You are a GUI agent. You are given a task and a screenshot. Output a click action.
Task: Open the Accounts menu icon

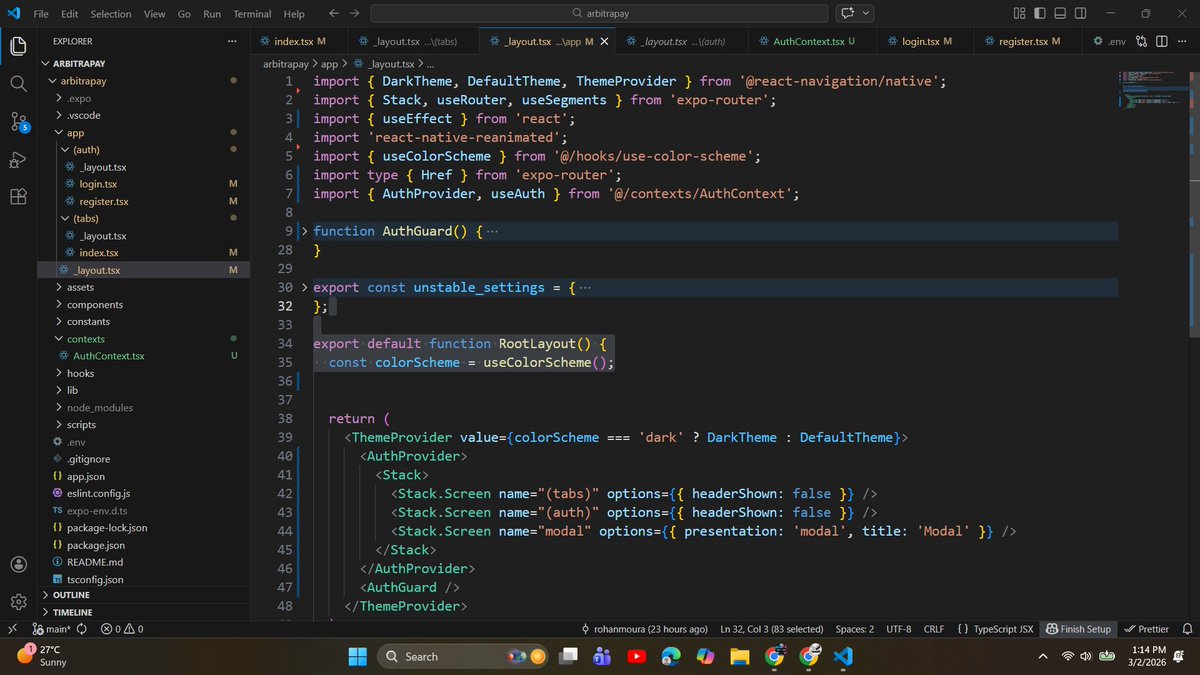pyautogui.click(x=18, y=564)
